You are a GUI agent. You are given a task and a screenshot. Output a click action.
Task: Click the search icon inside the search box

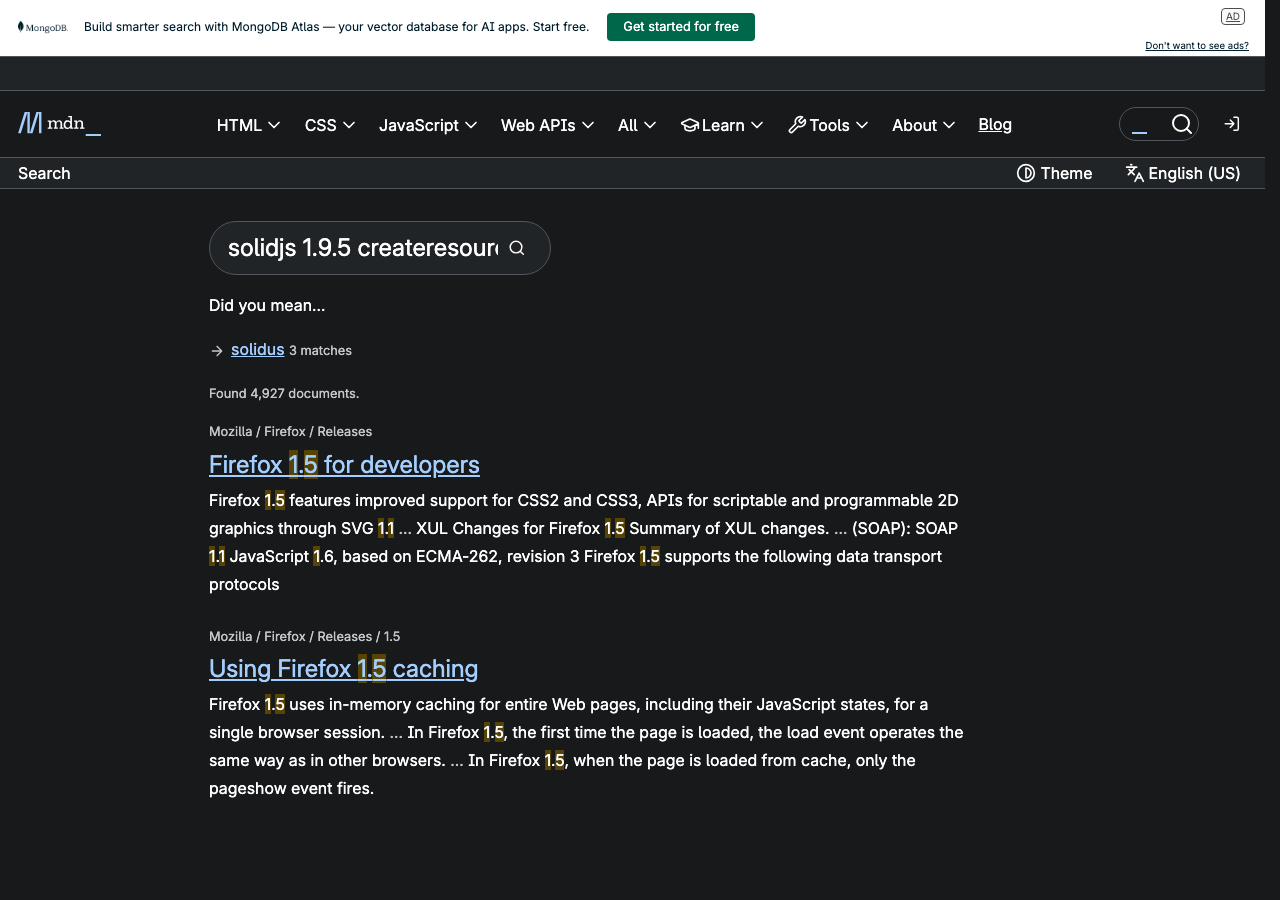[x=517, y=247]
